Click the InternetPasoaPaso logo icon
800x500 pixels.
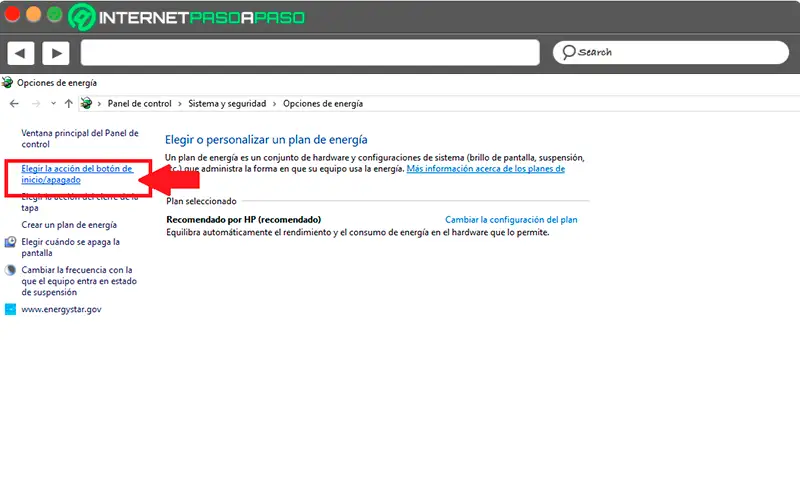click(82, 17)
